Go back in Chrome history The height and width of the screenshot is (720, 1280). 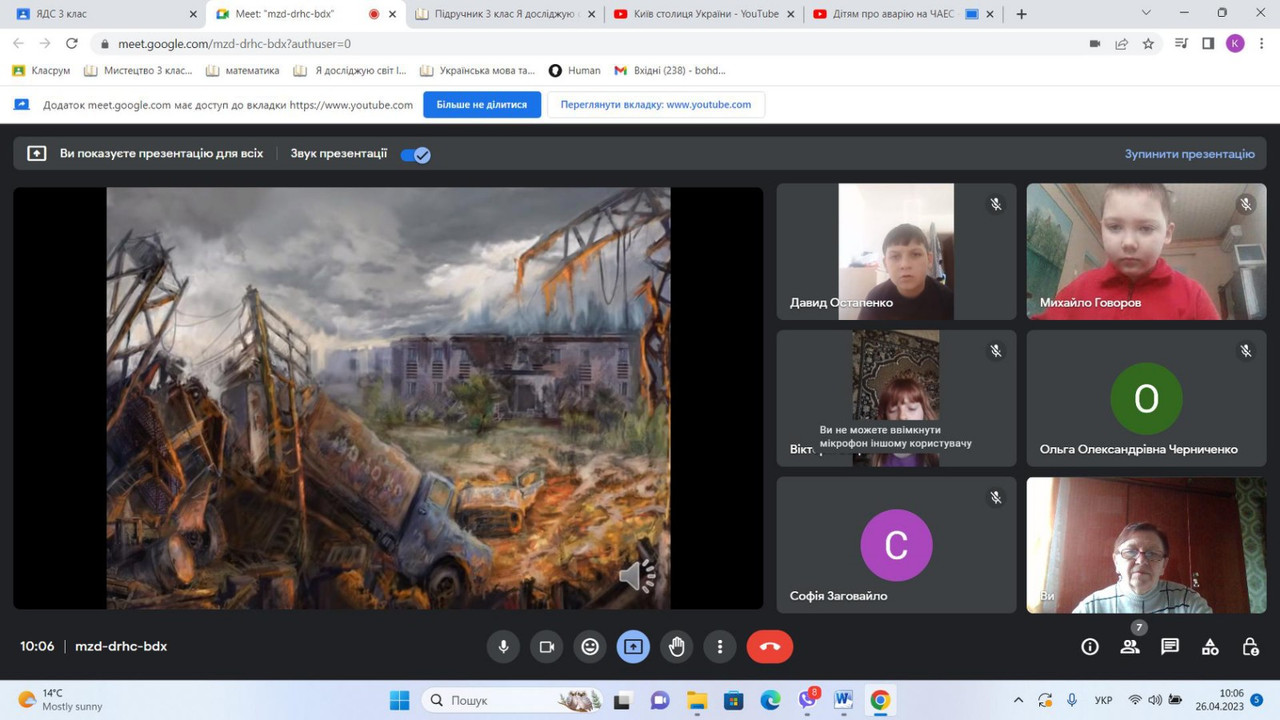click(18, 44)
